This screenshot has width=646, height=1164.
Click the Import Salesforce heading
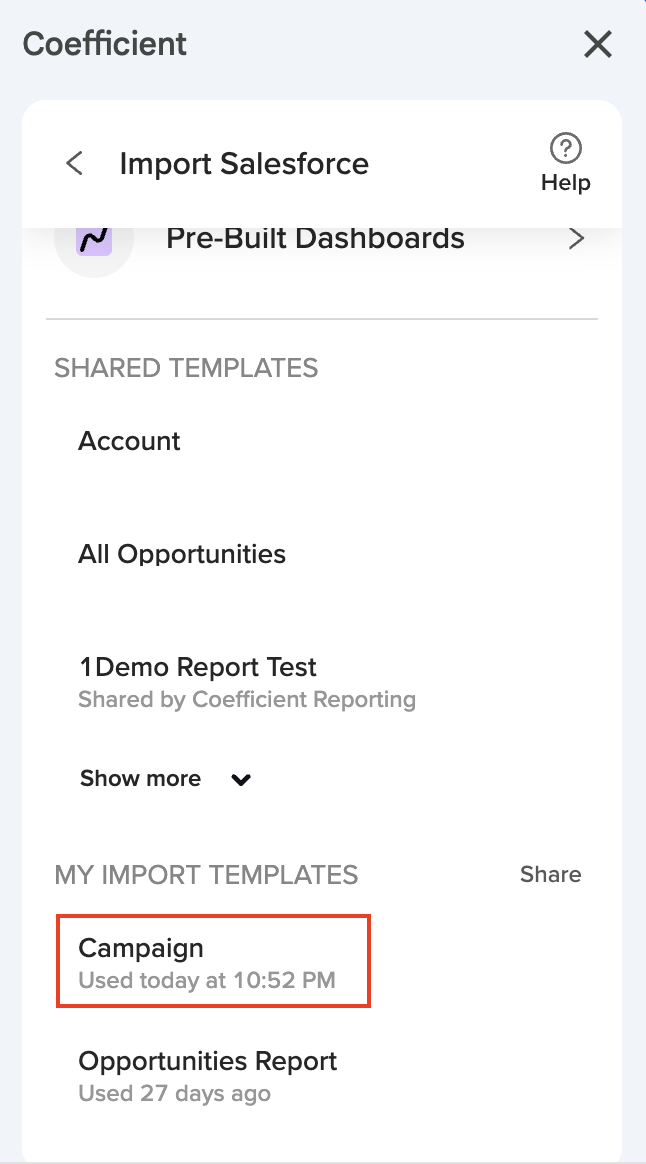pyautogui.click(x=244, y=163)
